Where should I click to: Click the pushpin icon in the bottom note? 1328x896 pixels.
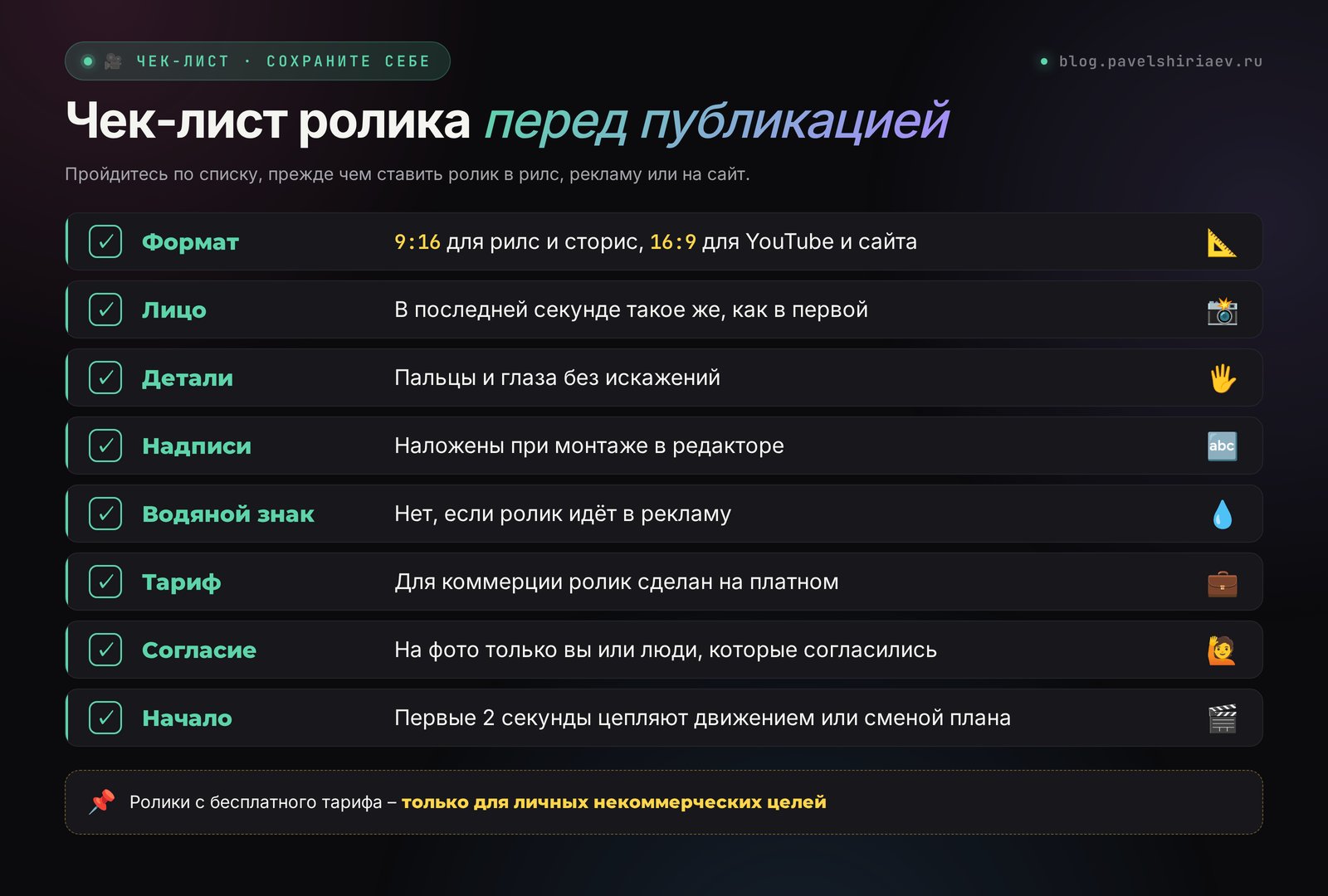[x=102, y=801]
